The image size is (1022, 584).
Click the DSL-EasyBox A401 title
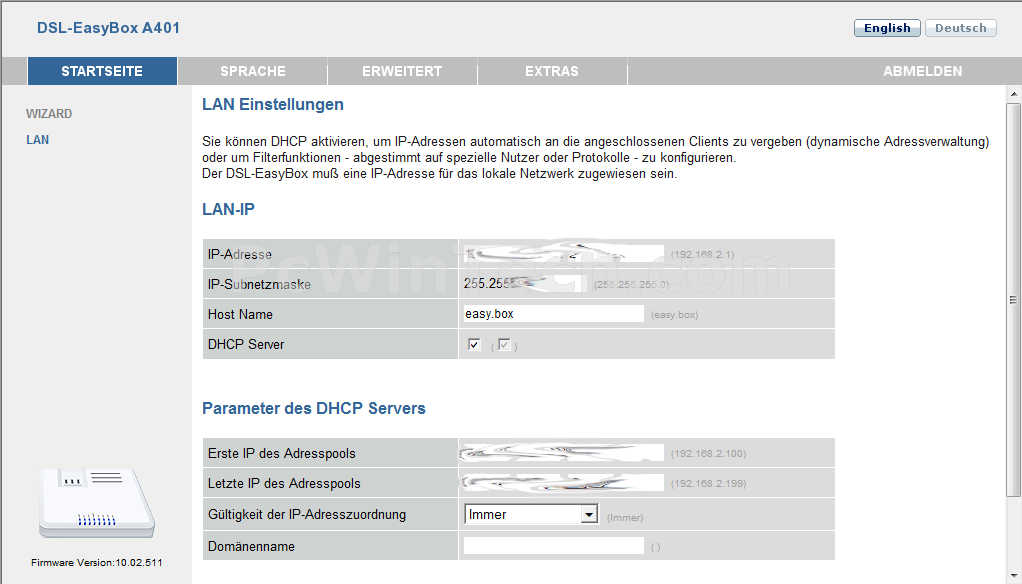pos(108,28)
